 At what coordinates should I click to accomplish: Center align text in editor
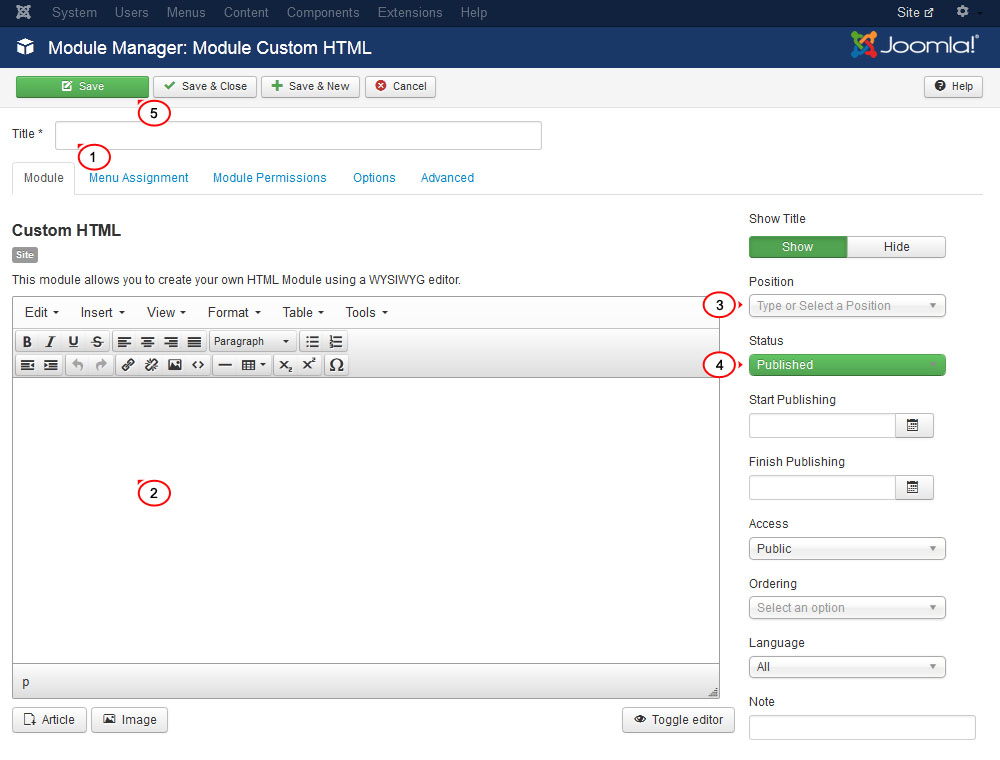(x=147, y=342)
